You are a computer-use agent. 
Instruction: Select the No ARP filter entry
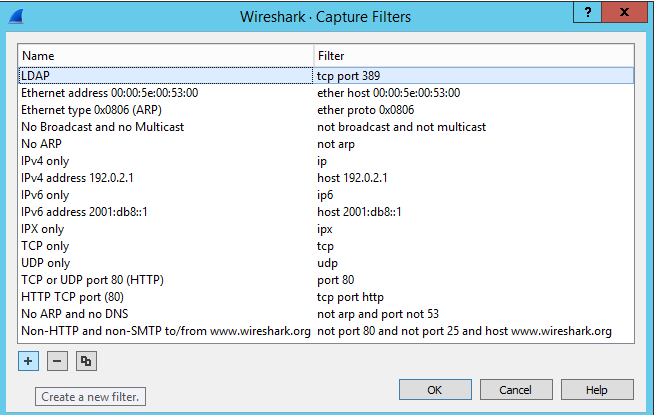(x=42, y=144)
